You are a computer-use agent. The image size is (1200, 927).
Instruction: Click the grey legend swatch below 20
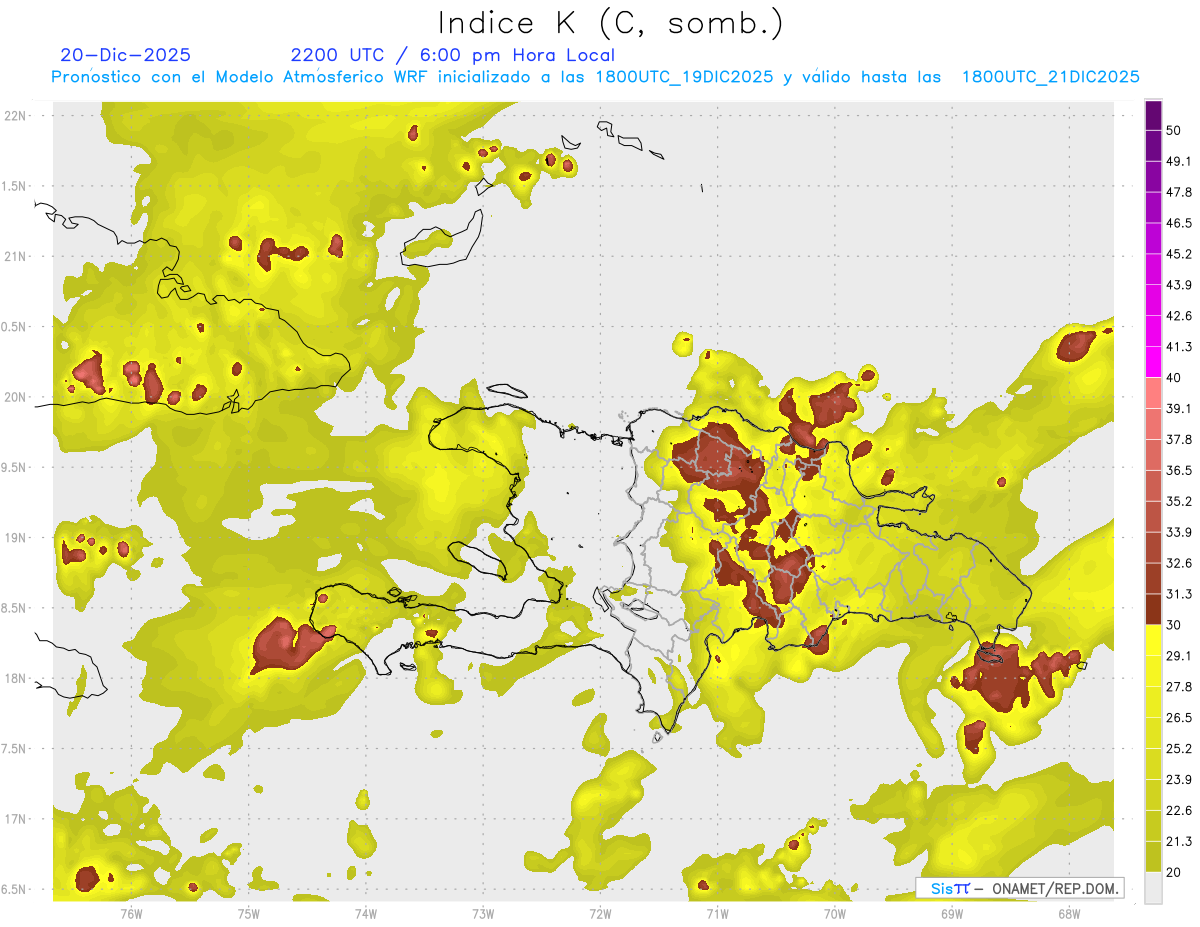[x=1153, y=887]
